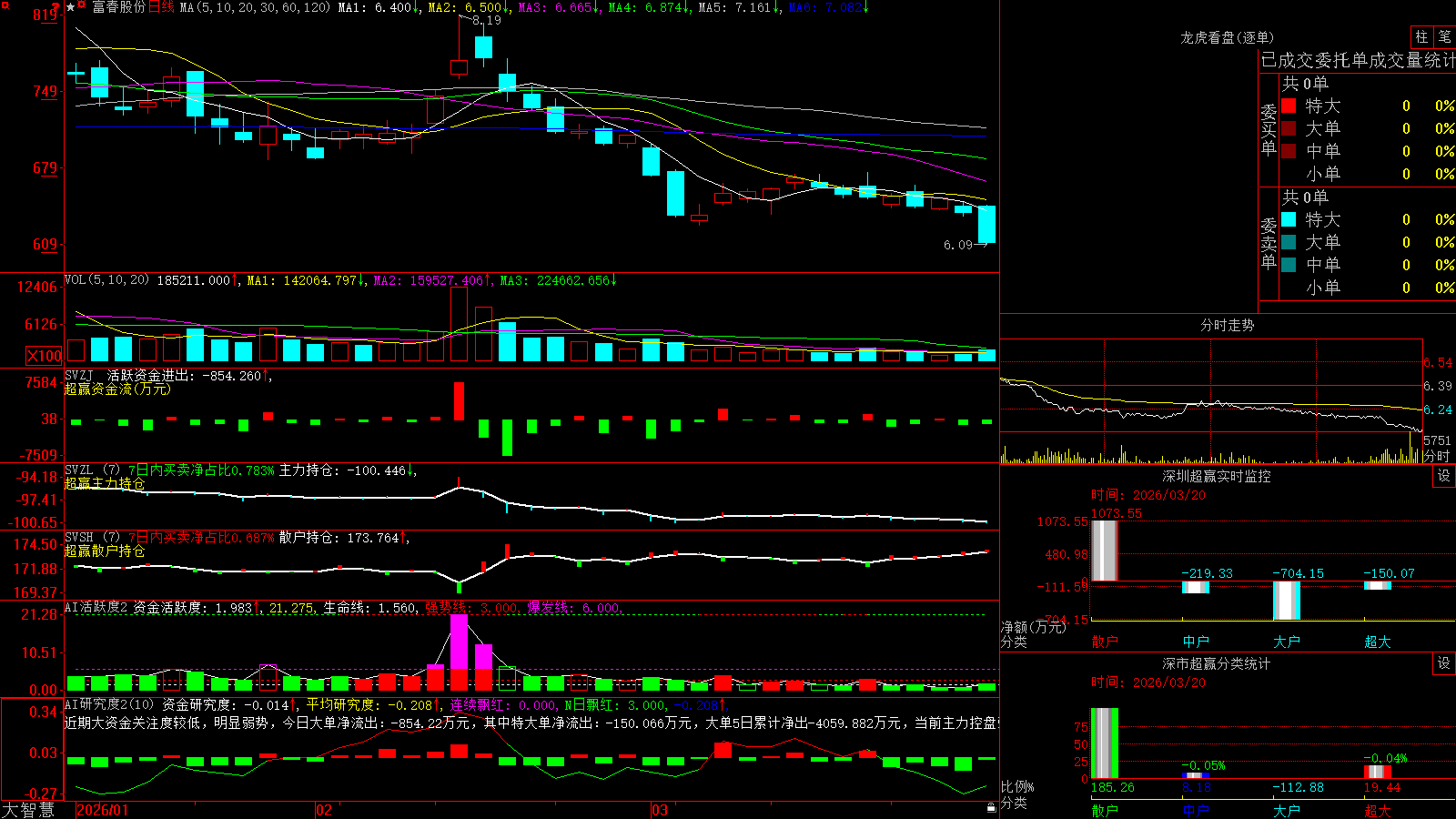The image size is (1456, 819).
Task: Click 散户 label under 深市超赢分类统计
Action: point(1104,810)
